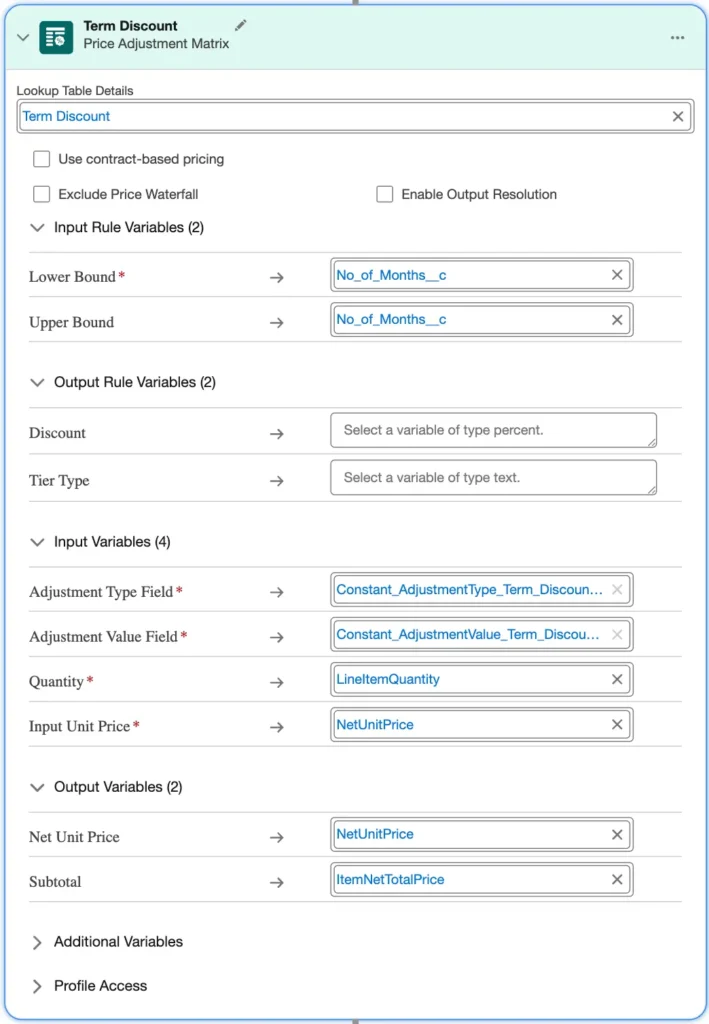Collapse the Term Discount element card
The width and height of the screenshot is (709, 1024).
23,37
